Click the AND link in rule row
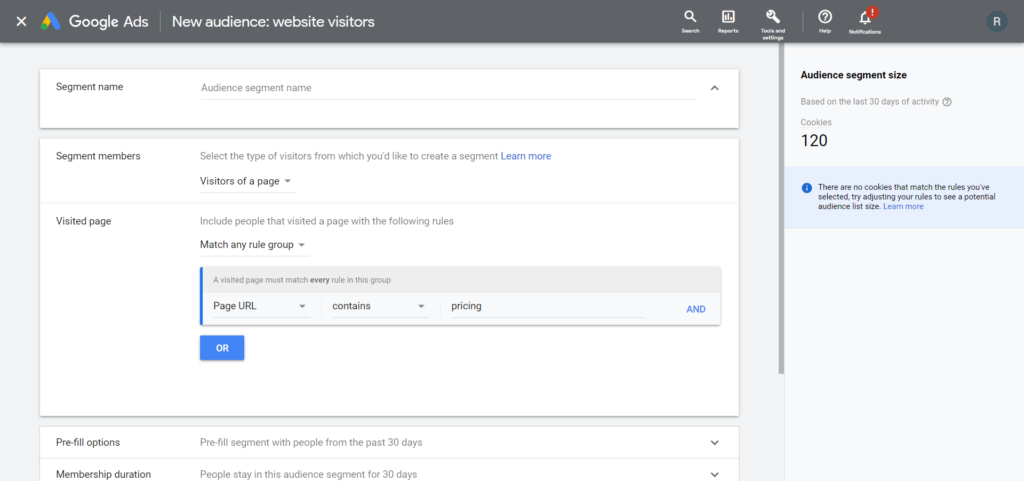This screenshot has width=1024, height=481. [695, 309]
